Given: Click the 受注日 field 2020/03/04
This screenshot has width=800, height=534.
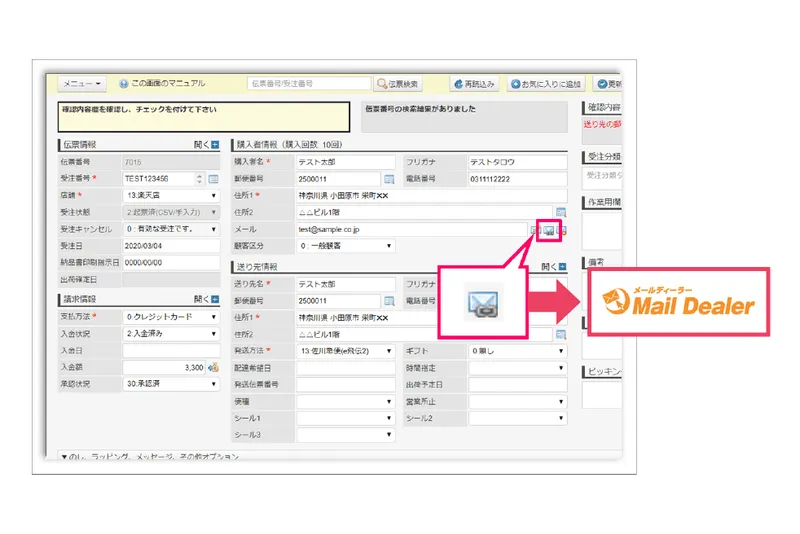Looking at the screenshot, I should coord(171,246).
